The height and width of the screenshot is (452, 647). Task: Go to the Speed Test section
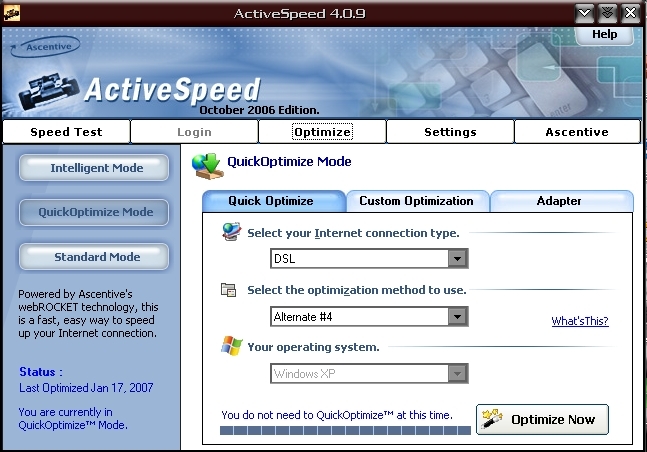[x=66, y=132]
